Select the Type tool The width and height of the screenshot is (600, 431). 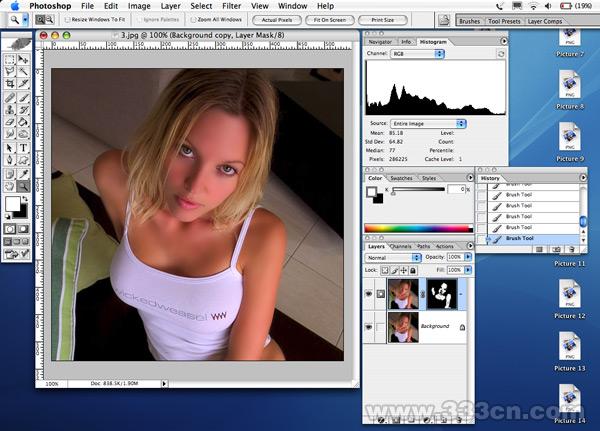23,148
